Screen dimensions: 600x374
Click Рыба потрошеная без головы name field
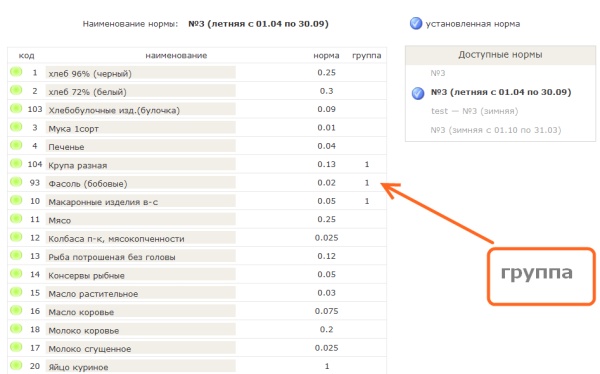[140, 256]
